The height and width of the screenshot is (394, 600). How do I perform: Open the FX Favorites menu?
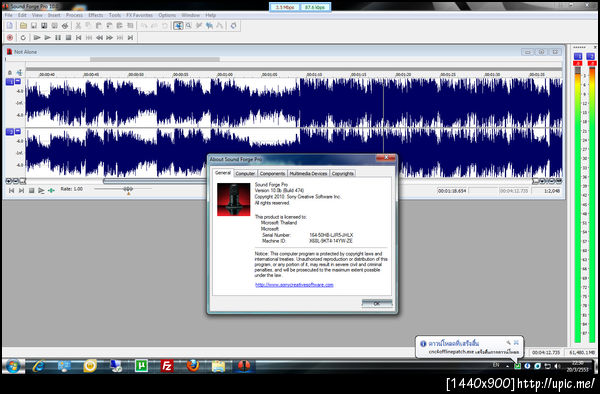click(x=139, y=15)
